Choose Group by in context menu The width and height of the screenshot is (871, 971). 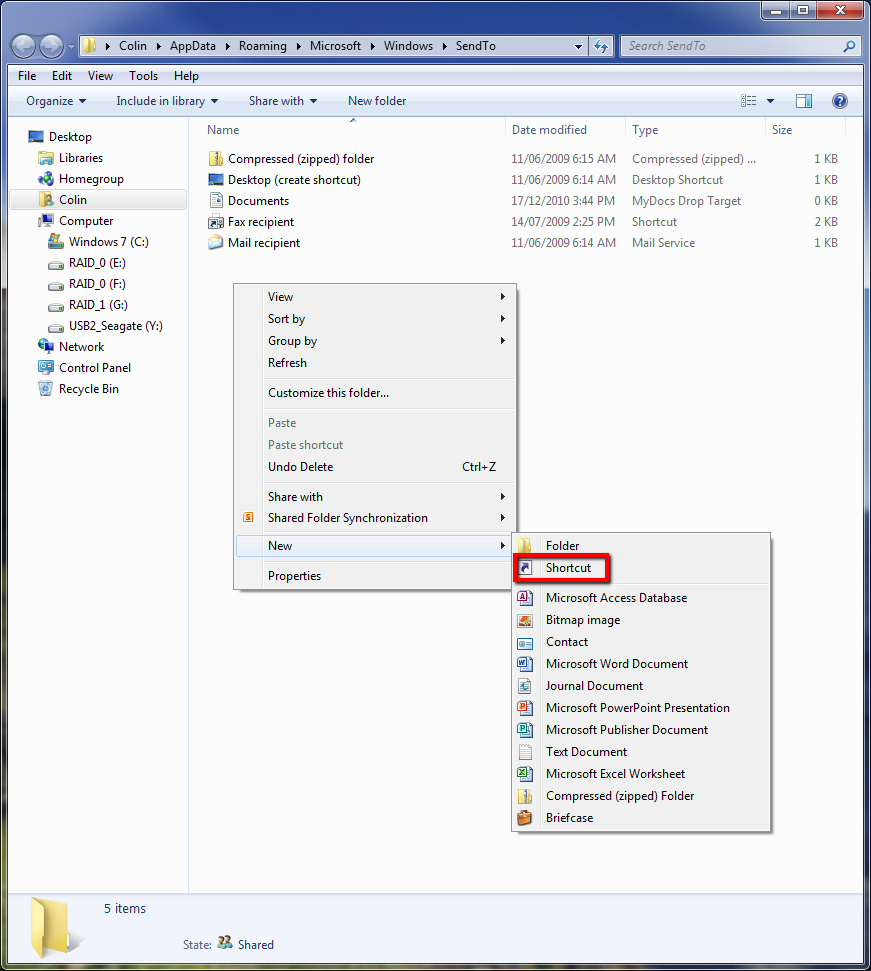tap(375, 341)
